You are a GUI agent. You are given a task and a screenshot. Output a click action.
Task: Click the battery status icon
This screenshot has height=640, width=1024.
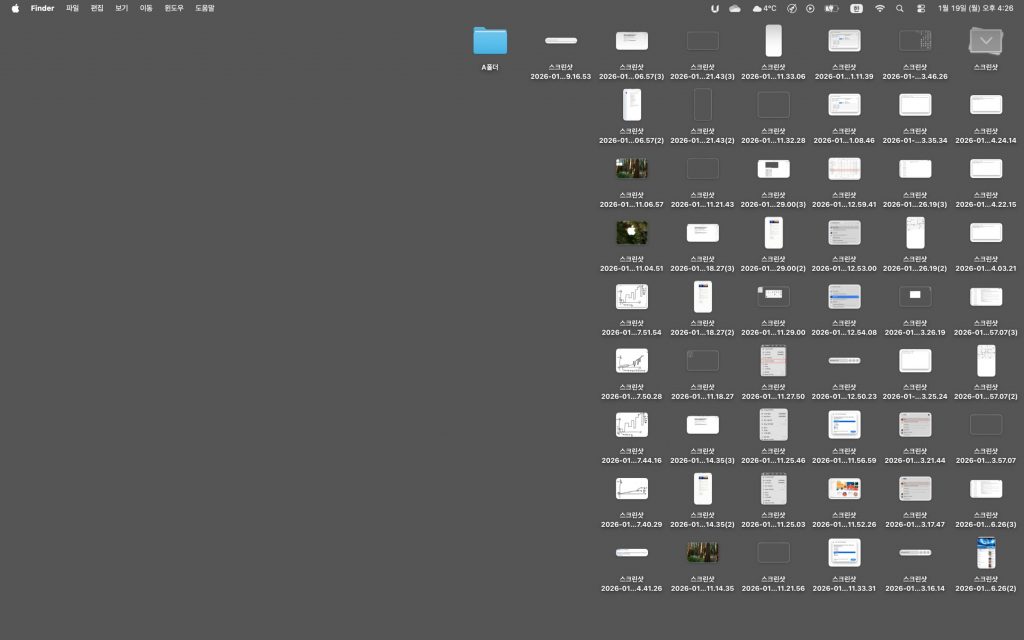(832, 8)
